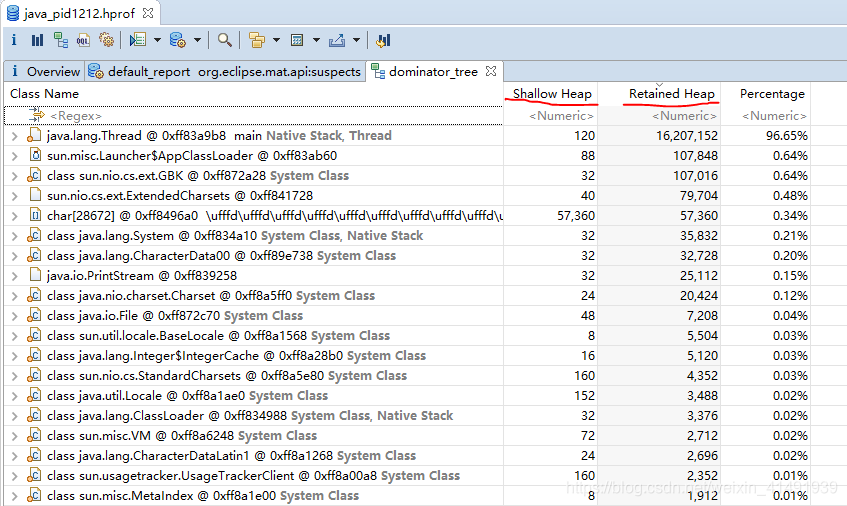The height and width of the screenshot is (506, 847).
Task: Select the java_pid1212.hprof file tab
Action: pos(79,13)
